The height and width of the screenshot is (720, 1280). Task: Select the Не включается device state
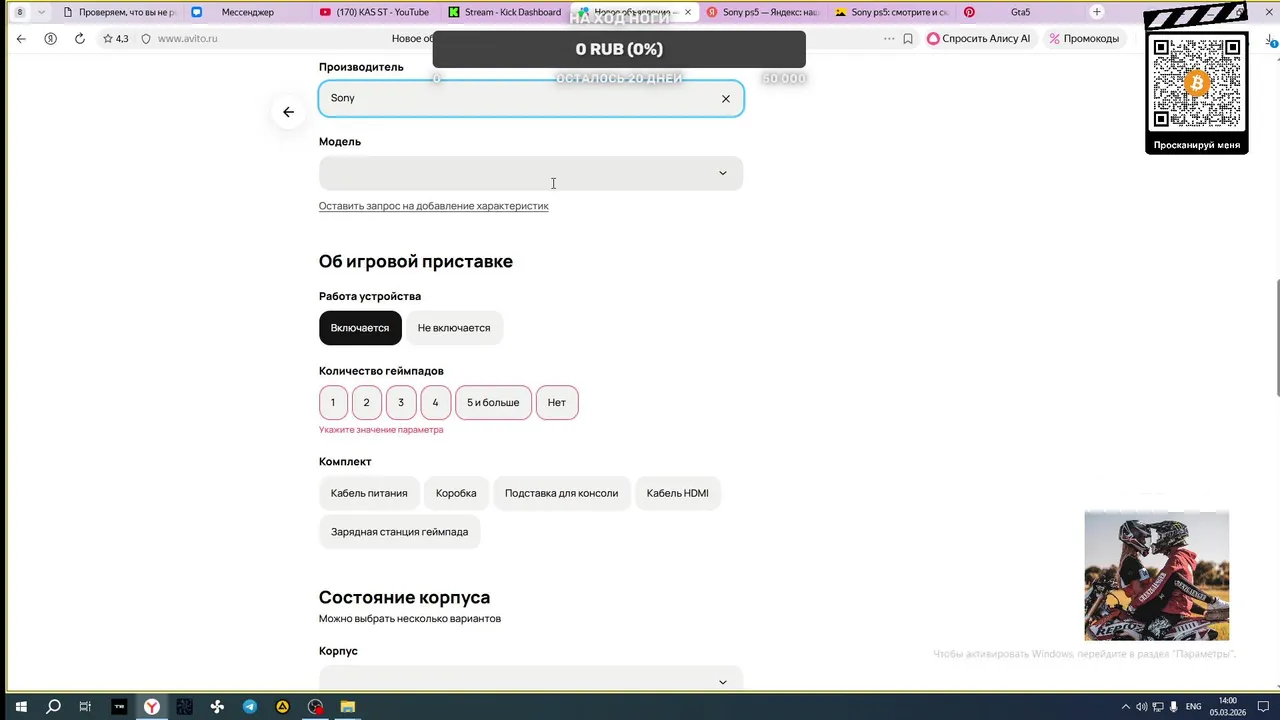tap(454, 328)
